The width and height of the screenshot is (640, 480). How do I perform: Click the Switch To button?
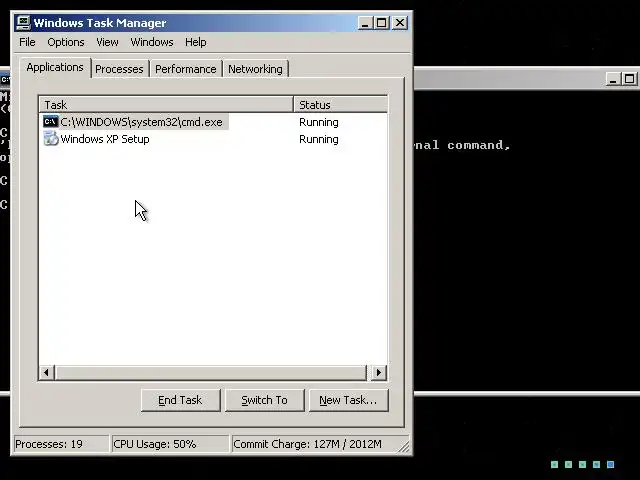point(264,400)
